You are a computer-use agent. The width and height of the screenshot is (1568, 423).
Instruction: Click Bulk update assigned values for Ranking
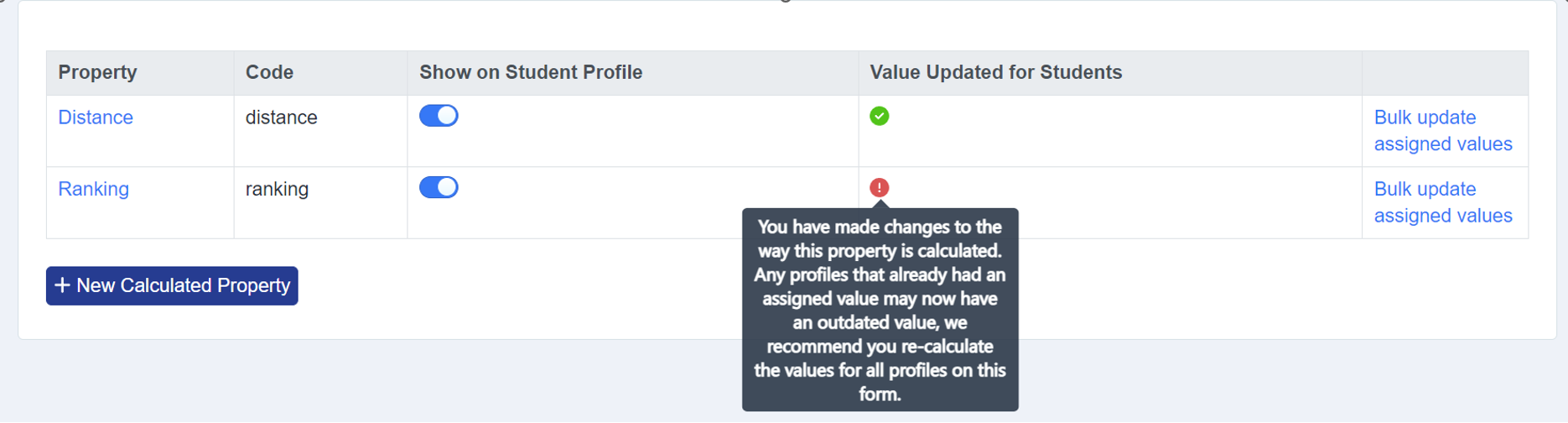pyautogui.click(x=1443, y=202)
